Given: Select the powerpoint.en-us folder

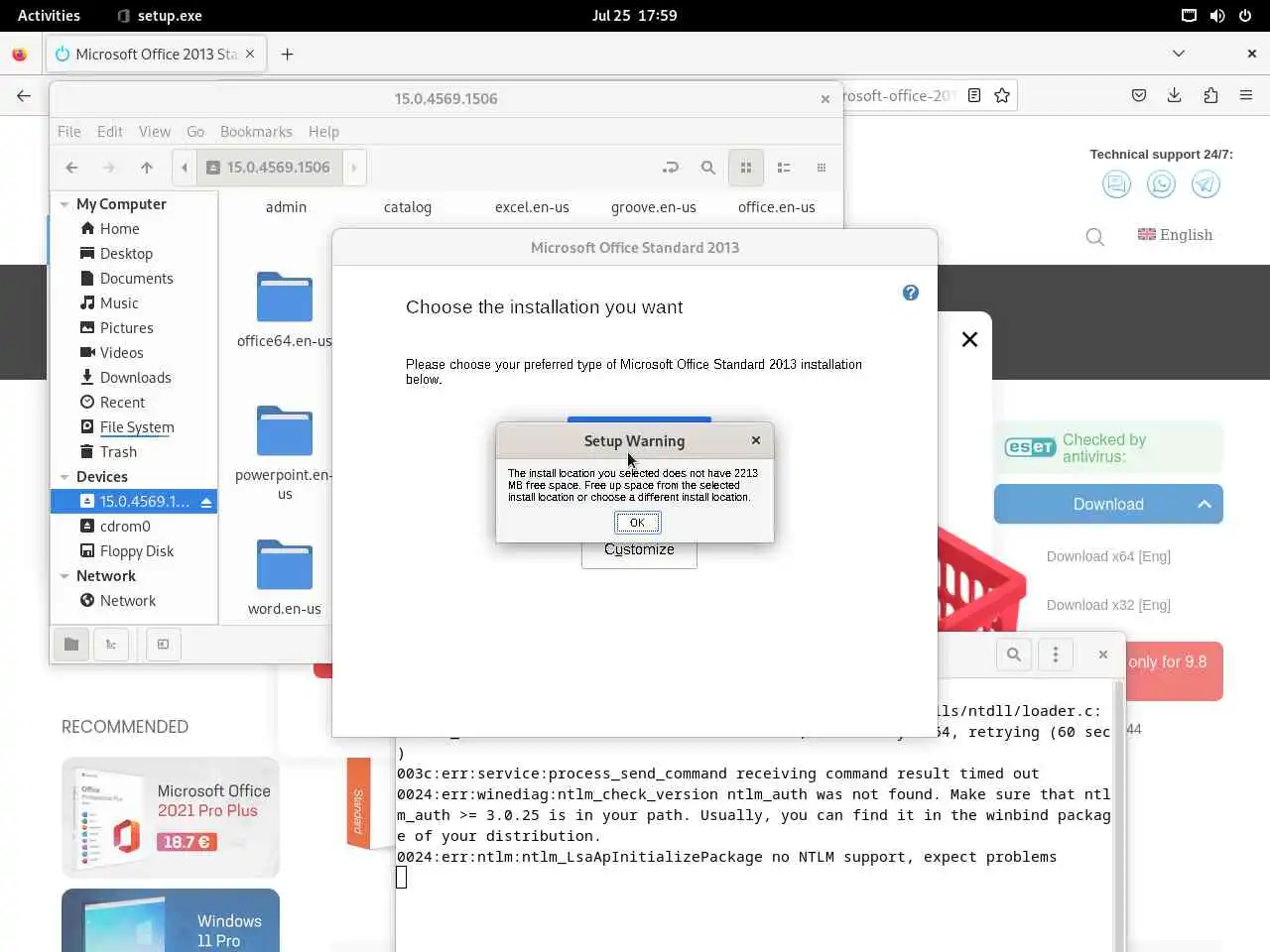Looking at the screenshot, I should point(285,451).
